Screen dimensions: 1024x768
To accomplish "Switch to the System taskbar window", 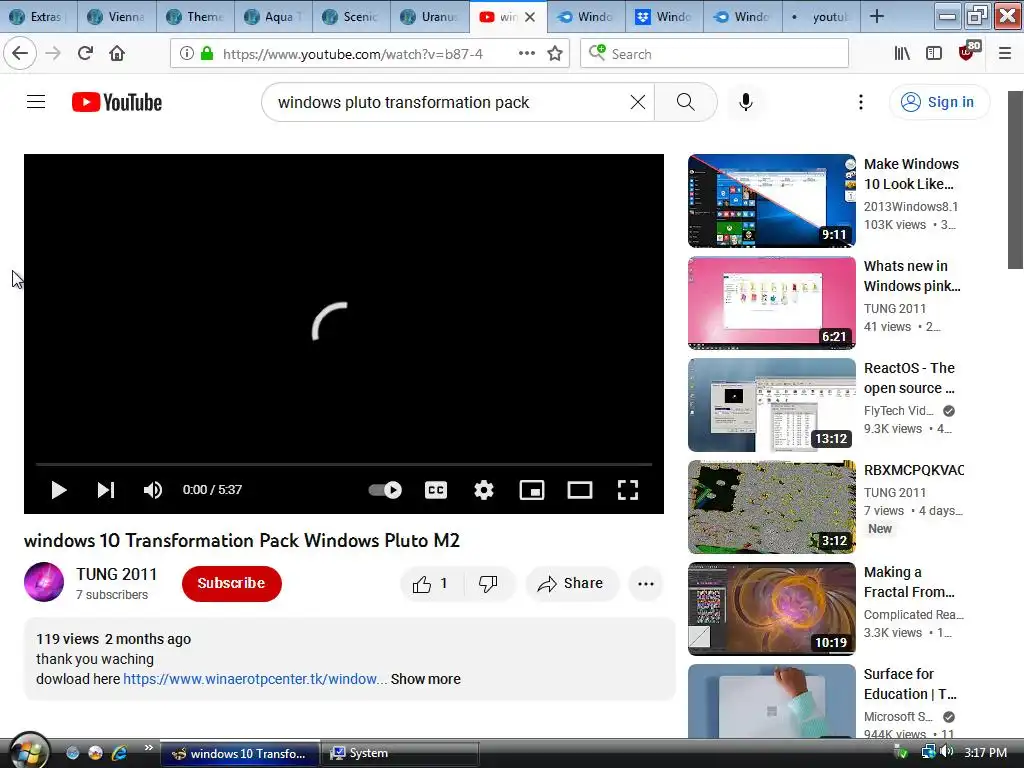I will [400, 753].
